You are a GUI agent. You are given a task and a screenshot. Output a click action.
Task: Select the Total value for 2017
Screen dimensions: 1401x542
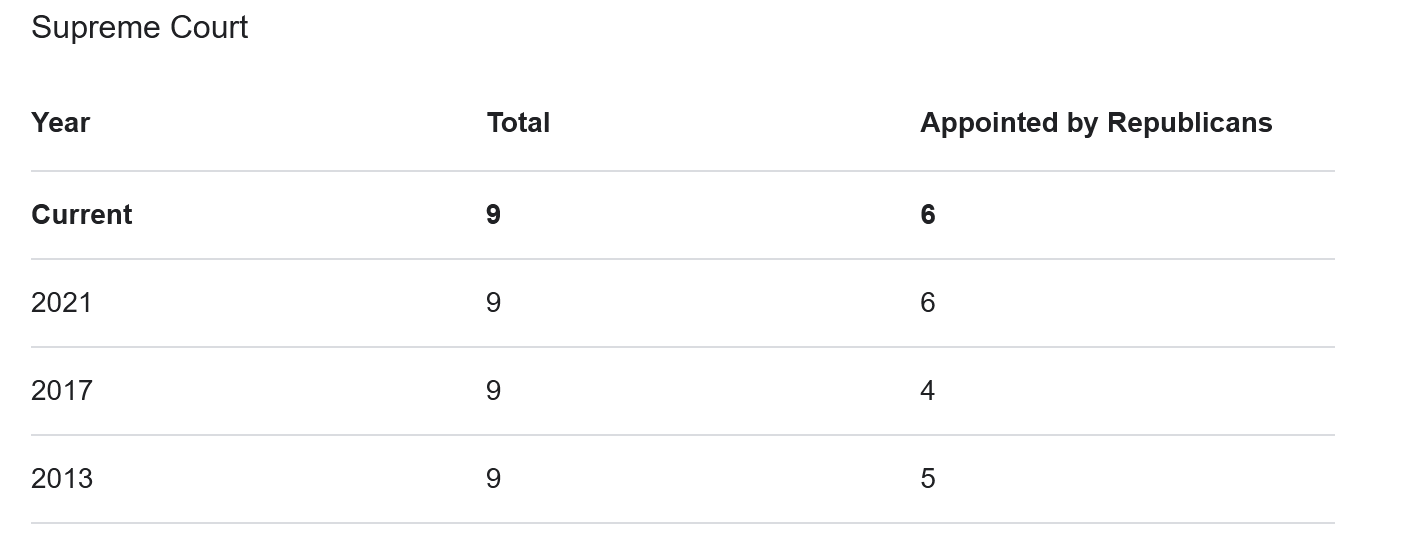493,391
